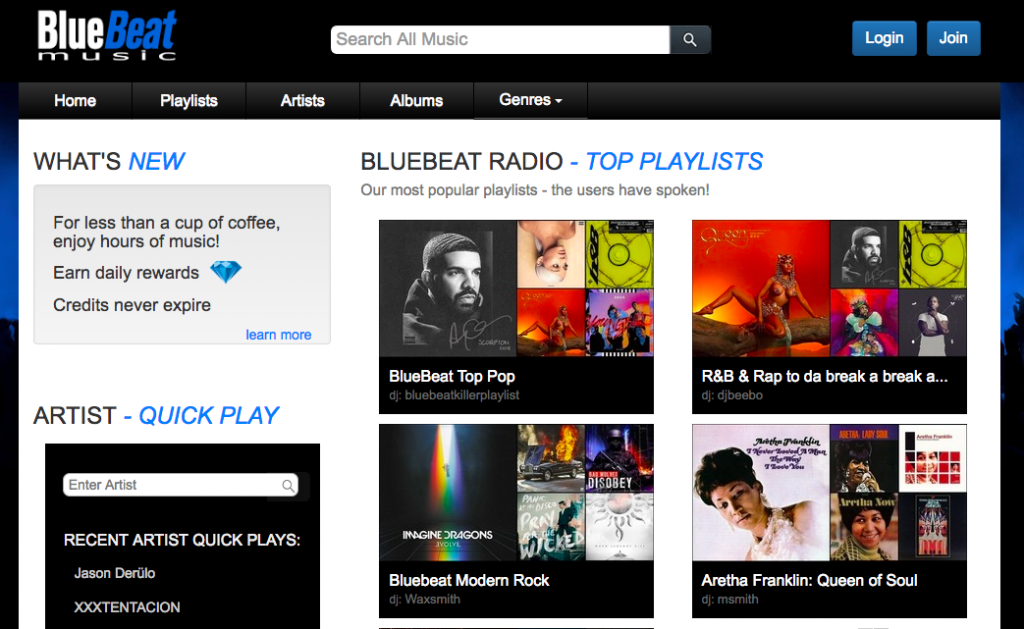Play Jason Derülo from recent quick plays

(x=115, y=573)
